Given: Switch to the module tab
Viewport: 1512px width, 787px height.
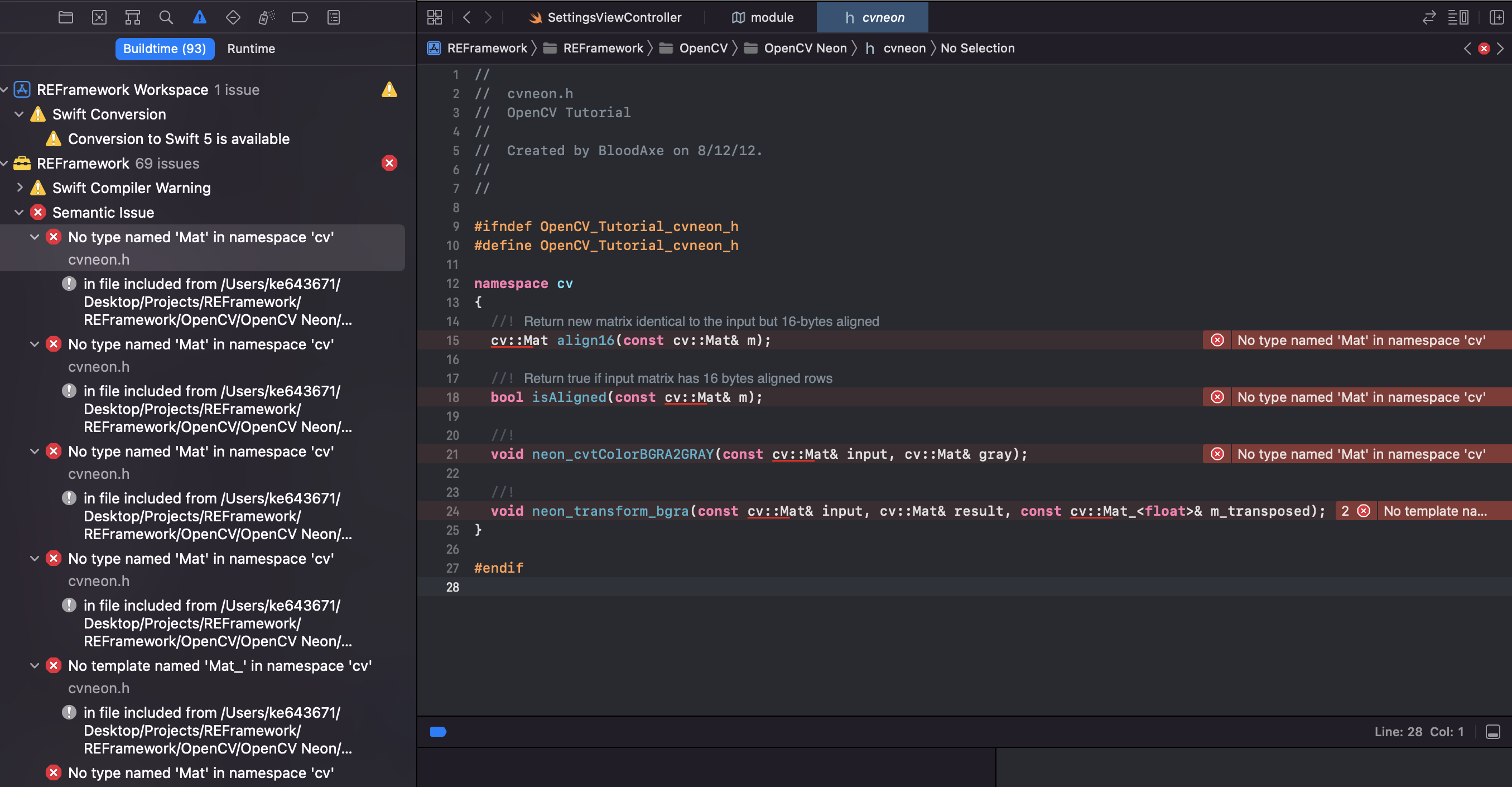Looking at the screenshot, I should tap(763, 18).
